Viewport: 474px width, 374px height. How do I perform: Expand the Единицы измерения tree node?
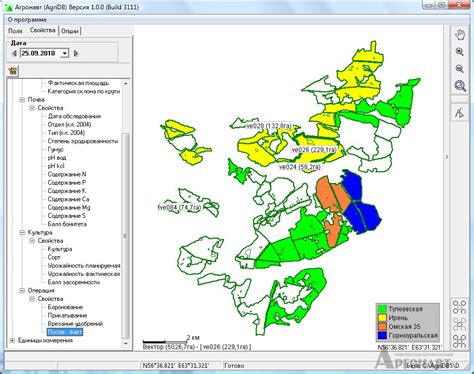coord(12,340)
